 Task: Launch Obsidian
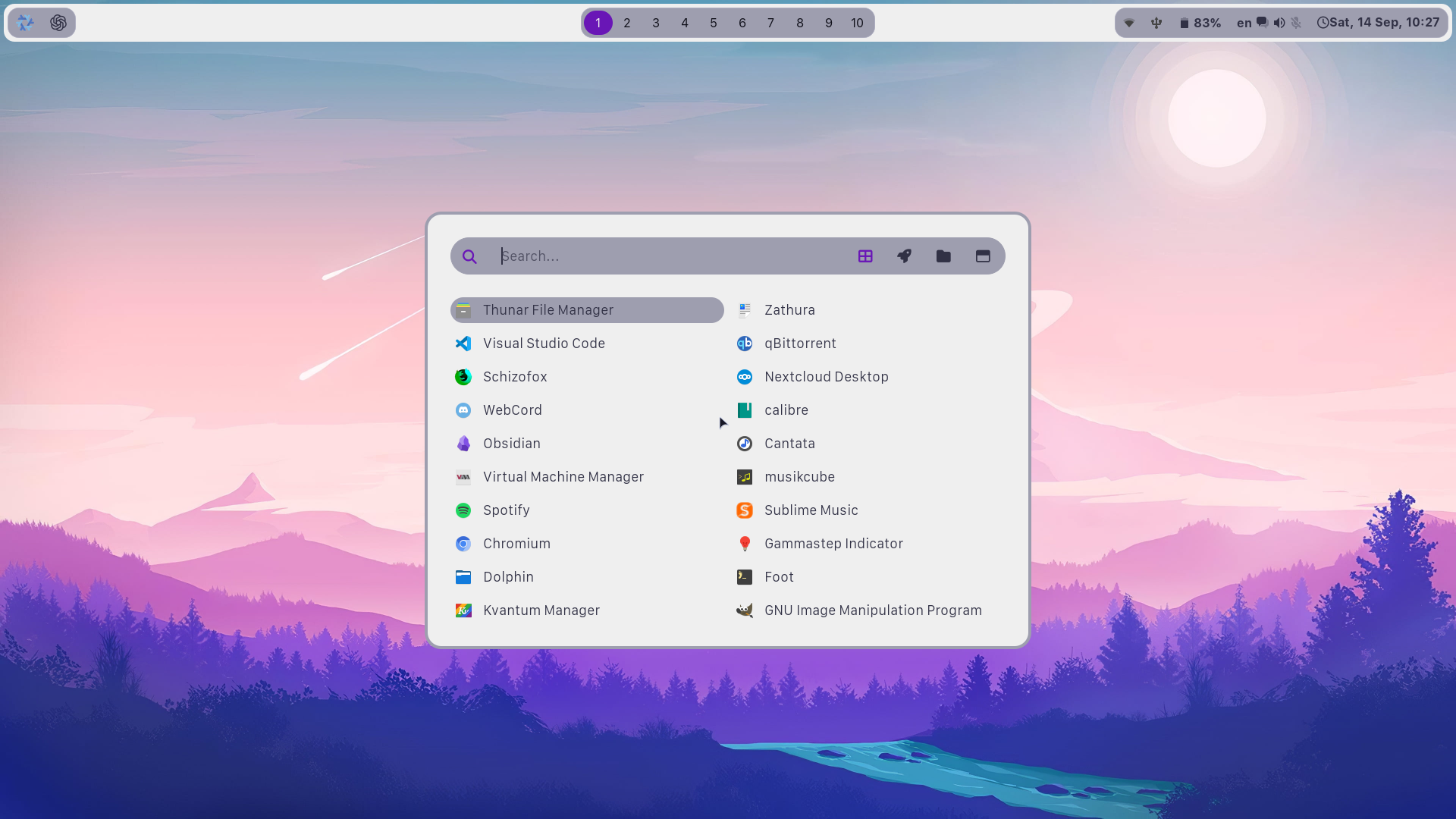click(587, 444)
